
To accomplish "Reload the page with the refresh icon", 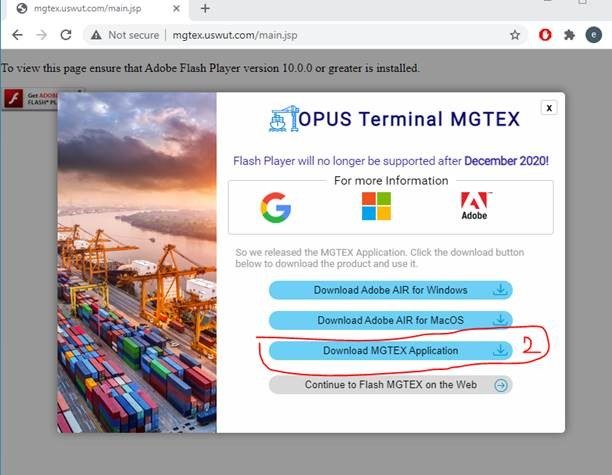I will (66, 35).
